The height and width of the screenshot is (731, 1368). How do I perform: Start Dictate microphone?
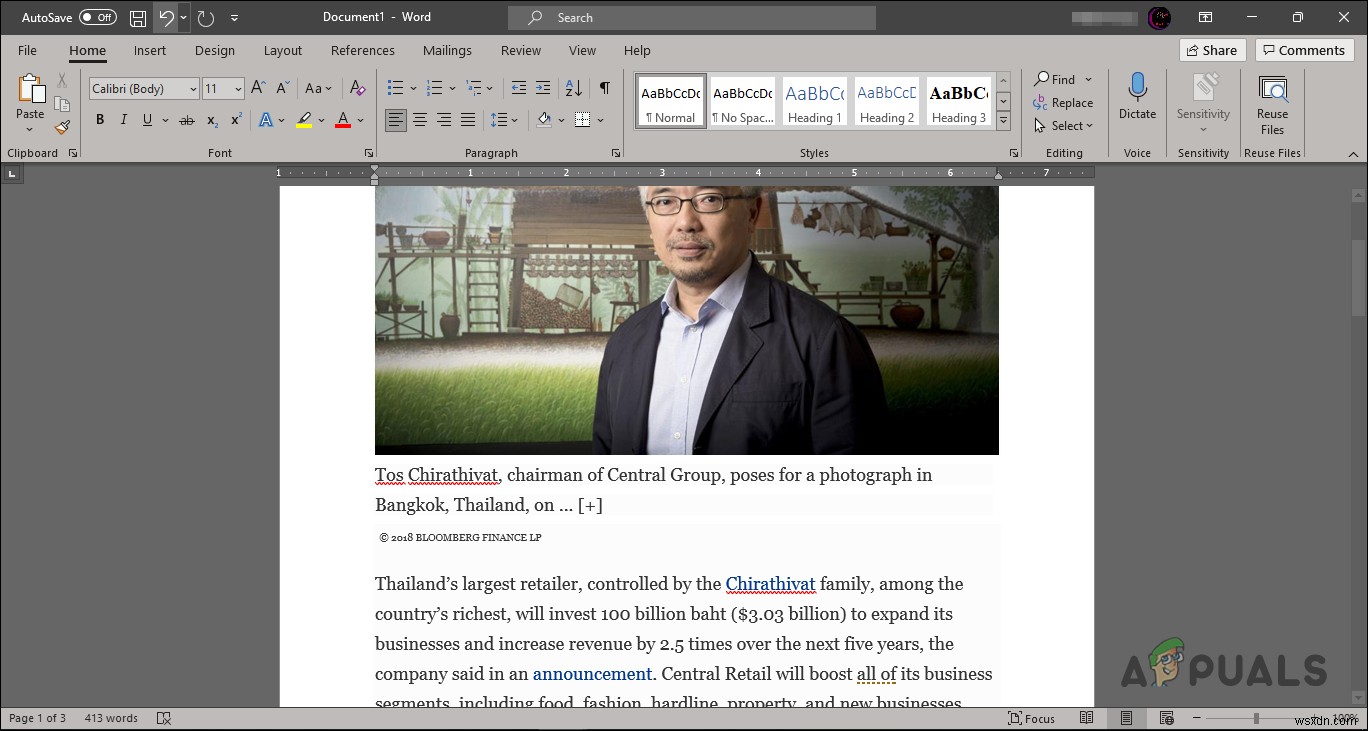(1137, 97)
